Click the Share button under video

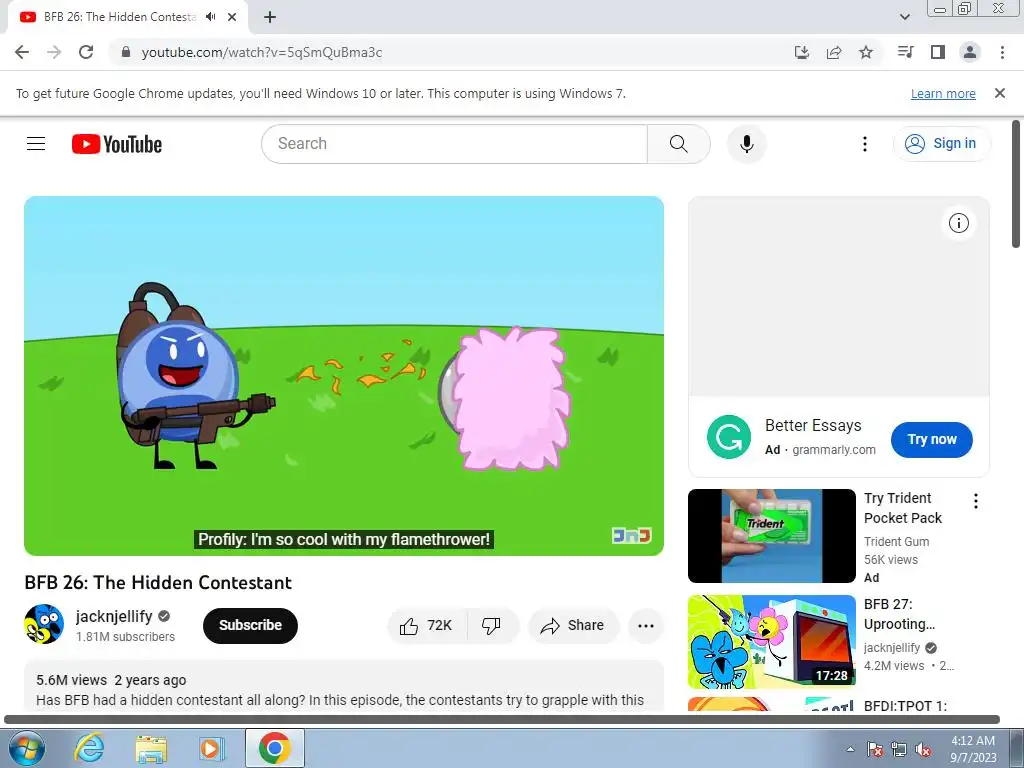tap(572, 626)
